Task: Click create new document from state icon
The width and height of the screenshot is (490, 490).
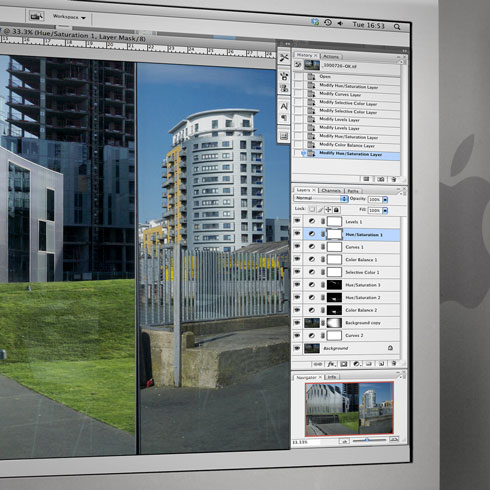Action: click(366, 179)
